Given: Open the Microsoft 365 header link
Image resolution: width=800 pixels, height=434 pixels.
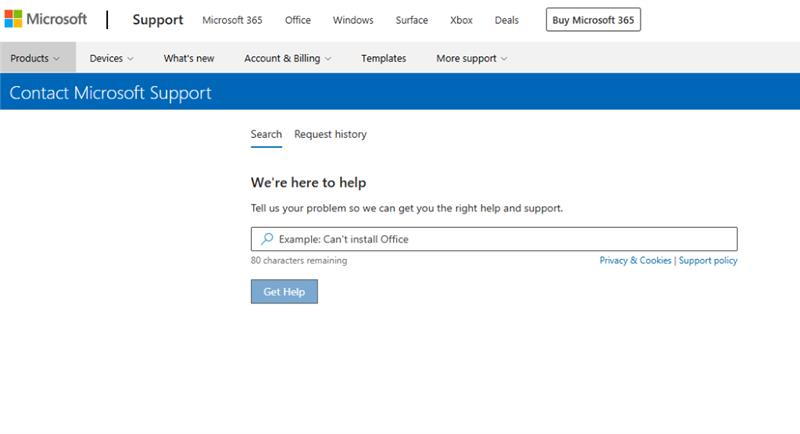Looking at the screenshot, I should tap(232, 20).
